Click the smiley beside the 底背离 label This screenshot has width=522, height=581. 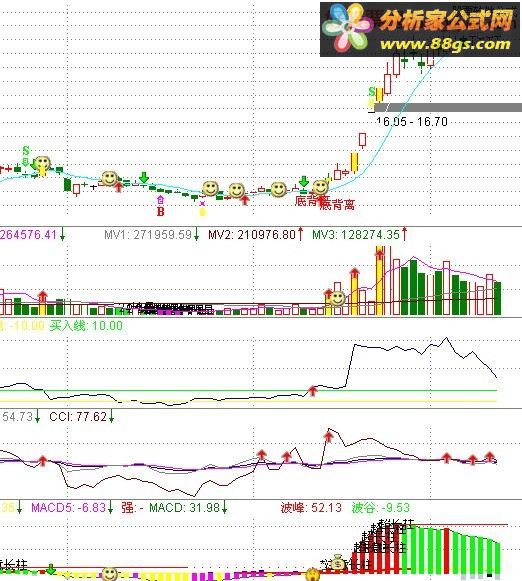point(320,188)
